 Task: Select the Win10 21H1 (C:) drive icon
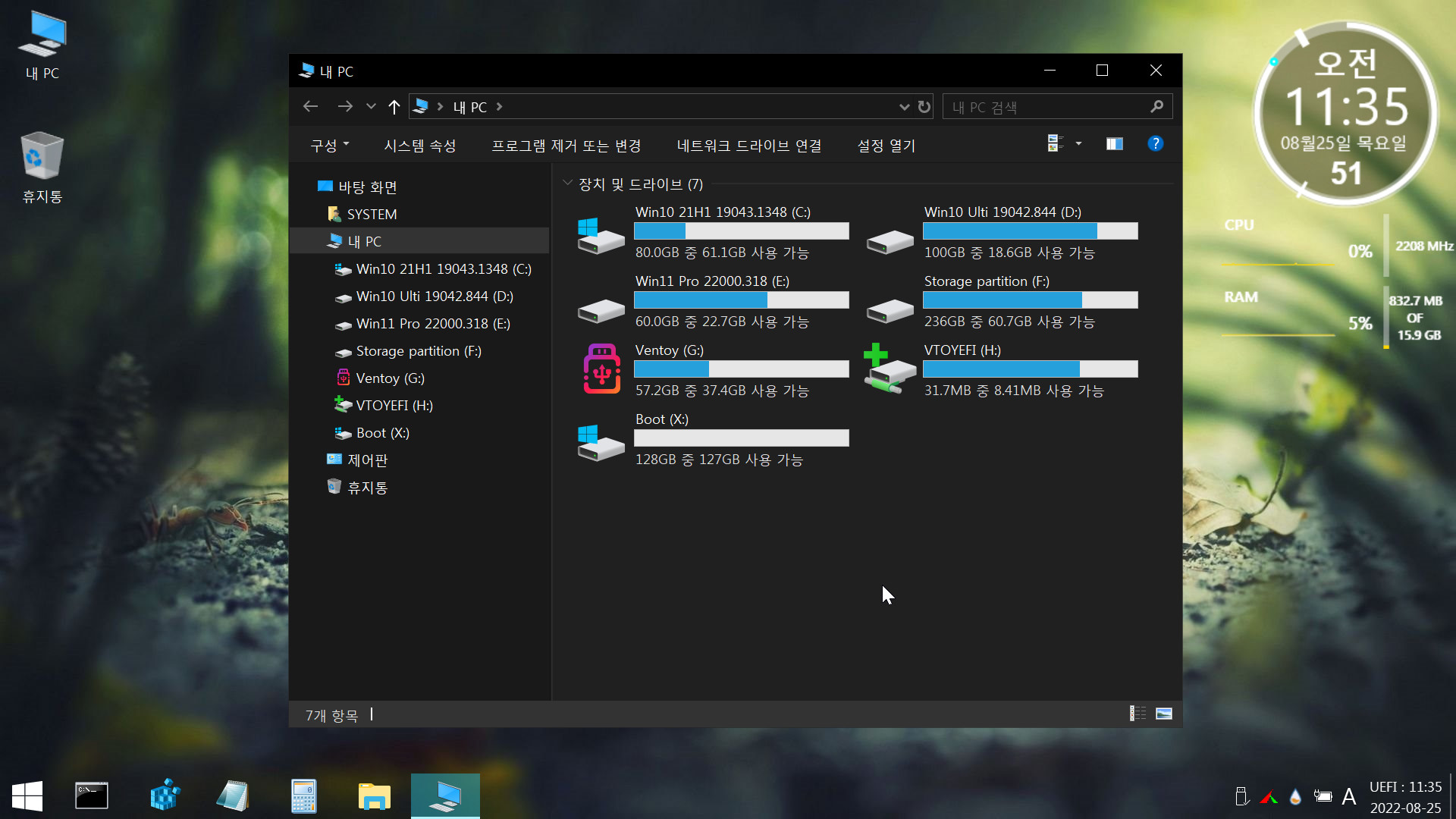tap(601, 235)
